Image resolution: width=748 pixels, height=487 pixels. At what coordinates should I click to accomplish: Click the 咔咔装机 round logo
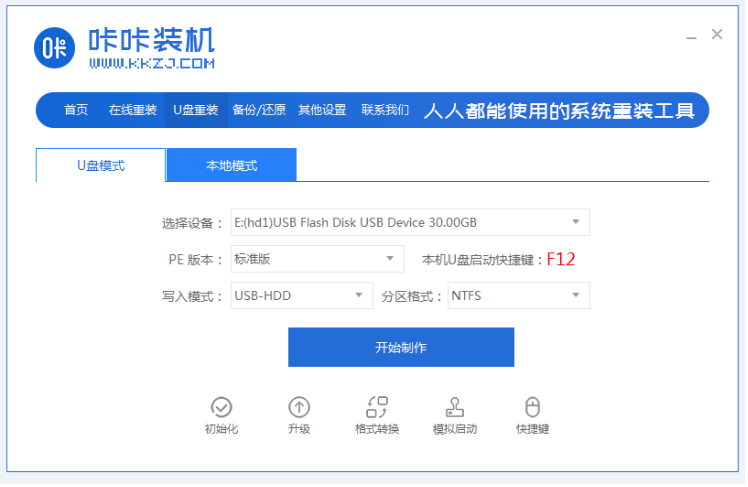coord(54,48)
